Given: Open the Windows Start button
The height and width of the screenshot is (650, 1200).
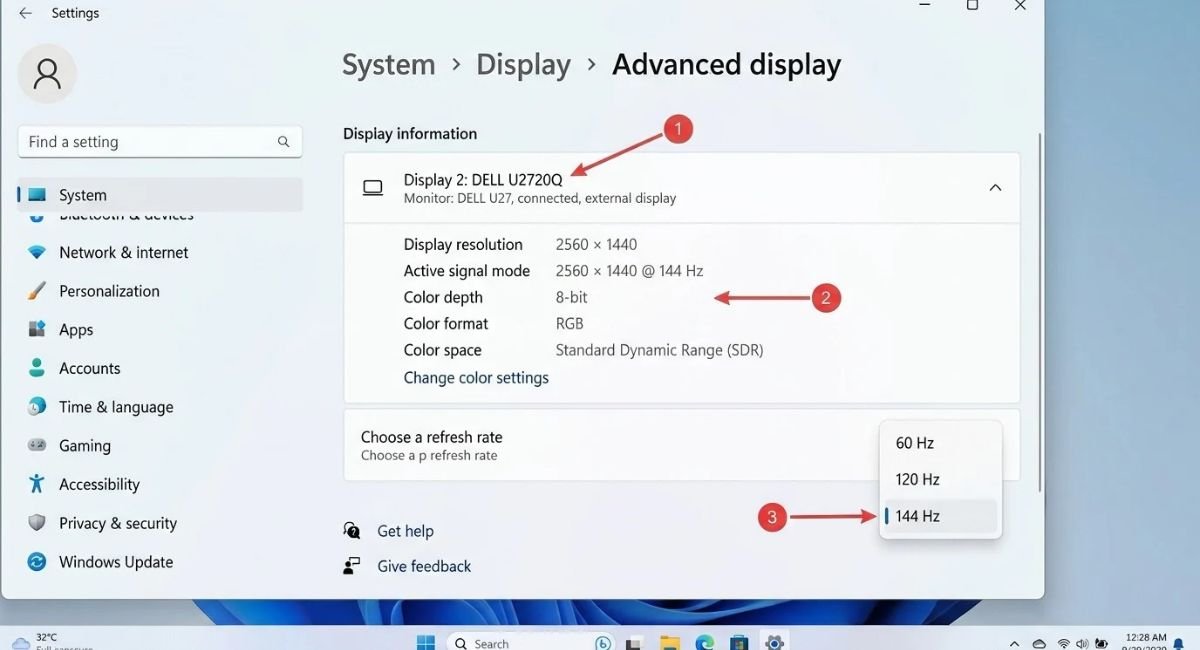Looking at the screenshot, I should tap(426, 642).
